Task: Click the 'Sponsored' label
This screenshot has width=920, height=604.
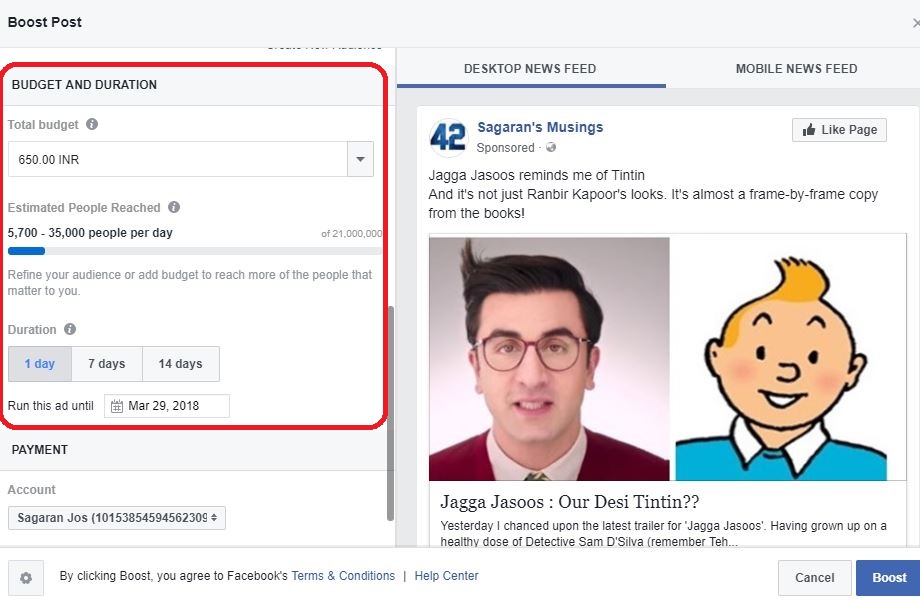Action: coord(505,148)
